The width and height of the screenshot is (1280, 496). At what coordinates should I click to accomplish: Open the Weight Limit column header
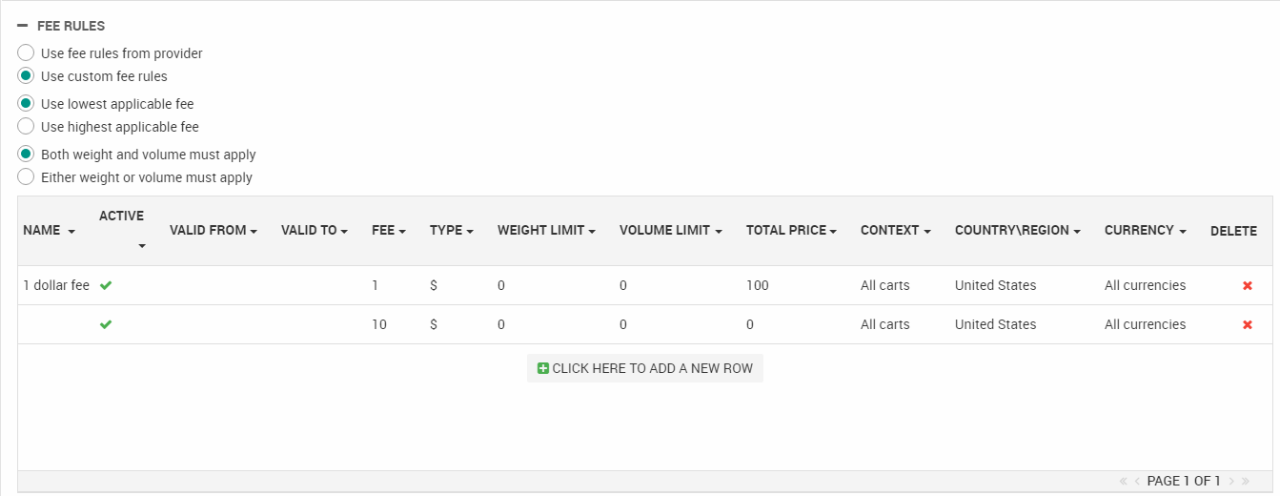pos(546,231)
